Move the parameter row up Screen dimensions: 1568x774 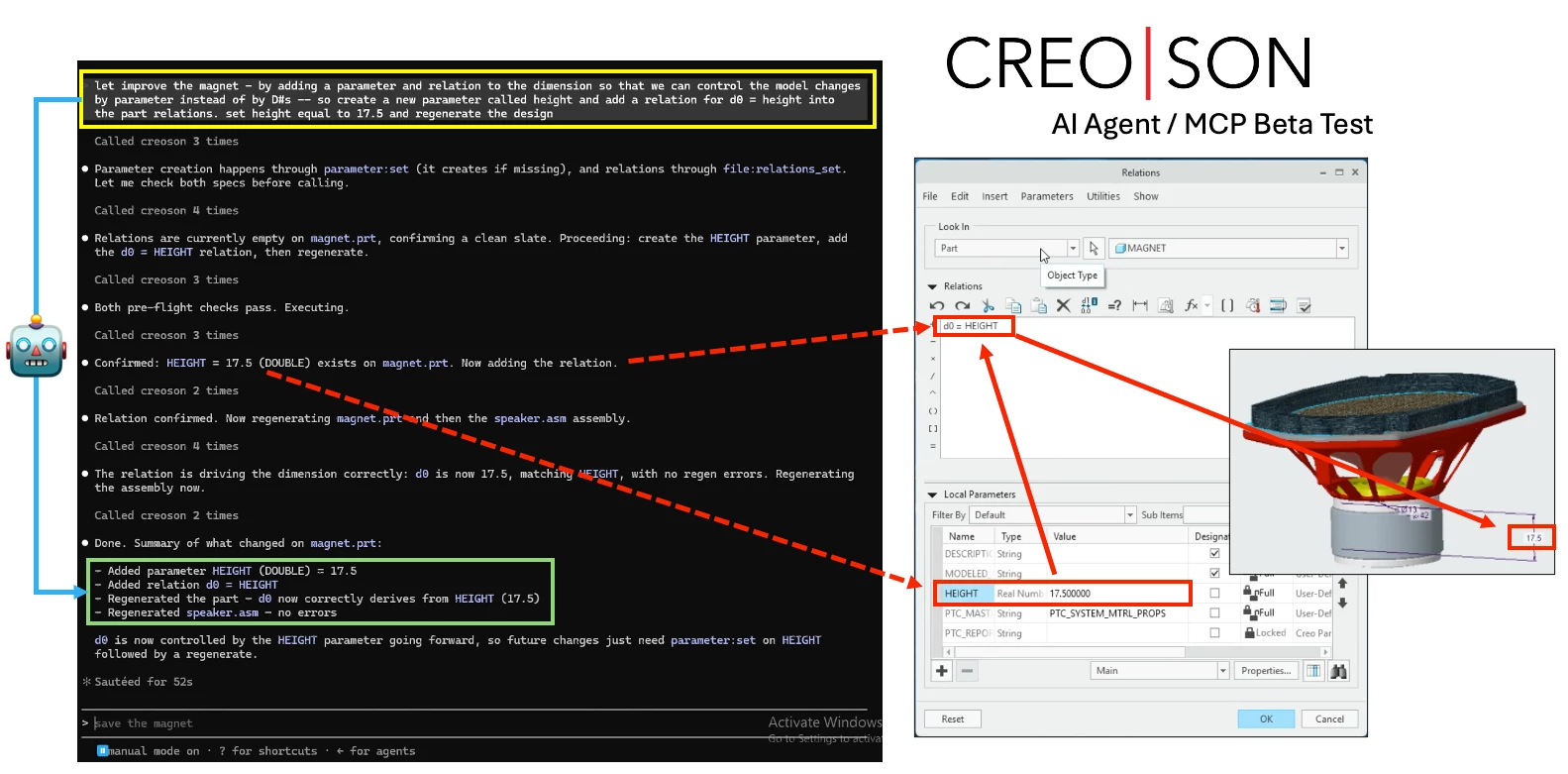1342,583
